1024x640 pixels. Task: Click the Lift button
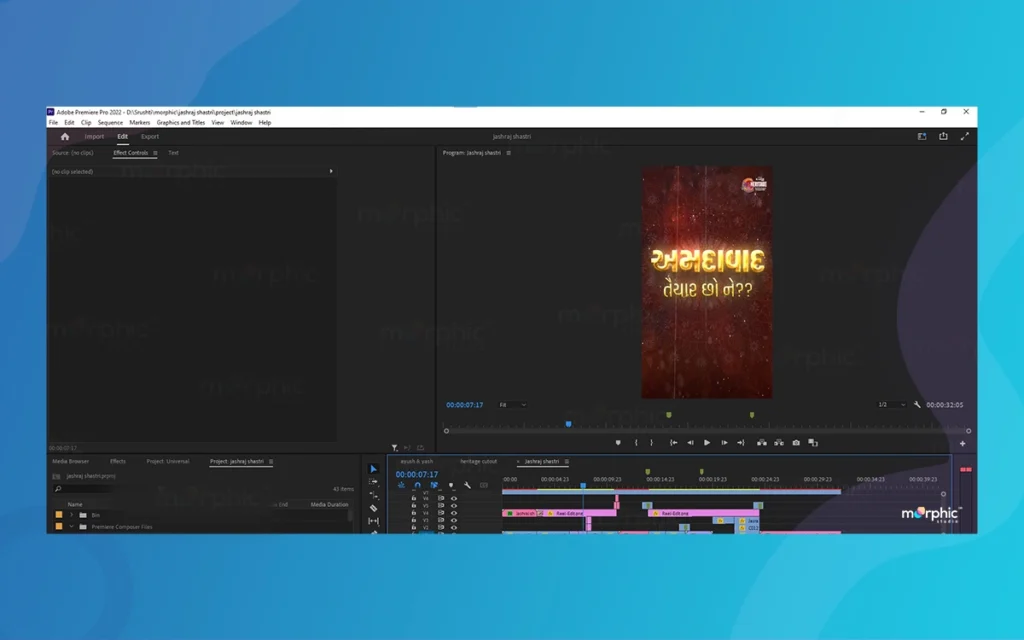pyautogui.click(x=761, y=443)
